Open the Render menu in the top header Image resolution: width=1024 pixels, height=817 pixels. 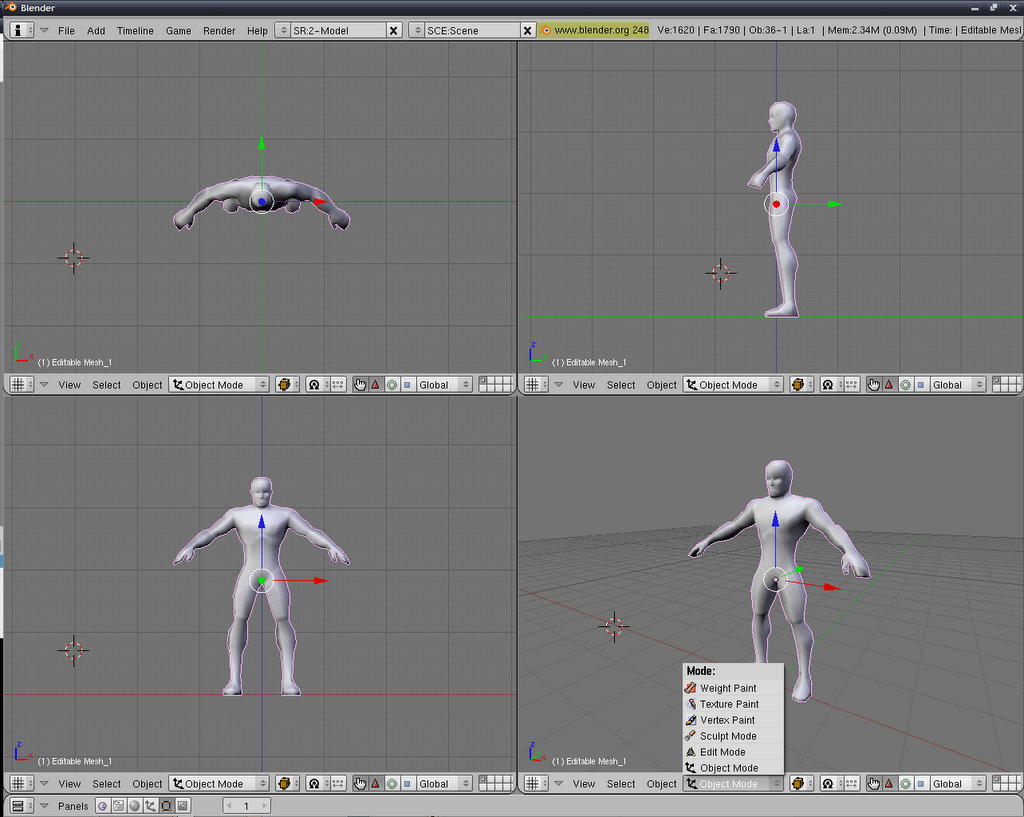(219, 31)
